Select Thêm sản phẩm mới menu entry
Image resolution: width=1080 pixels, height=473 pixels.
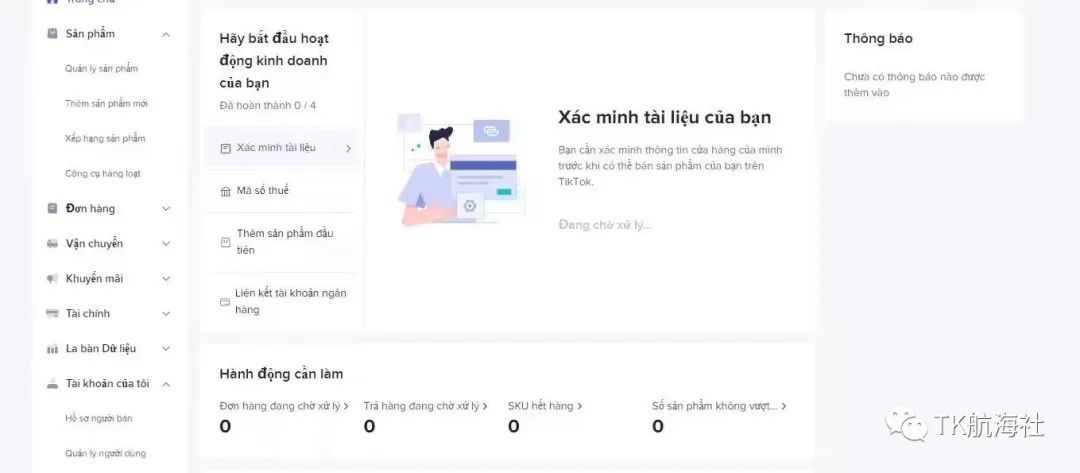106,103
